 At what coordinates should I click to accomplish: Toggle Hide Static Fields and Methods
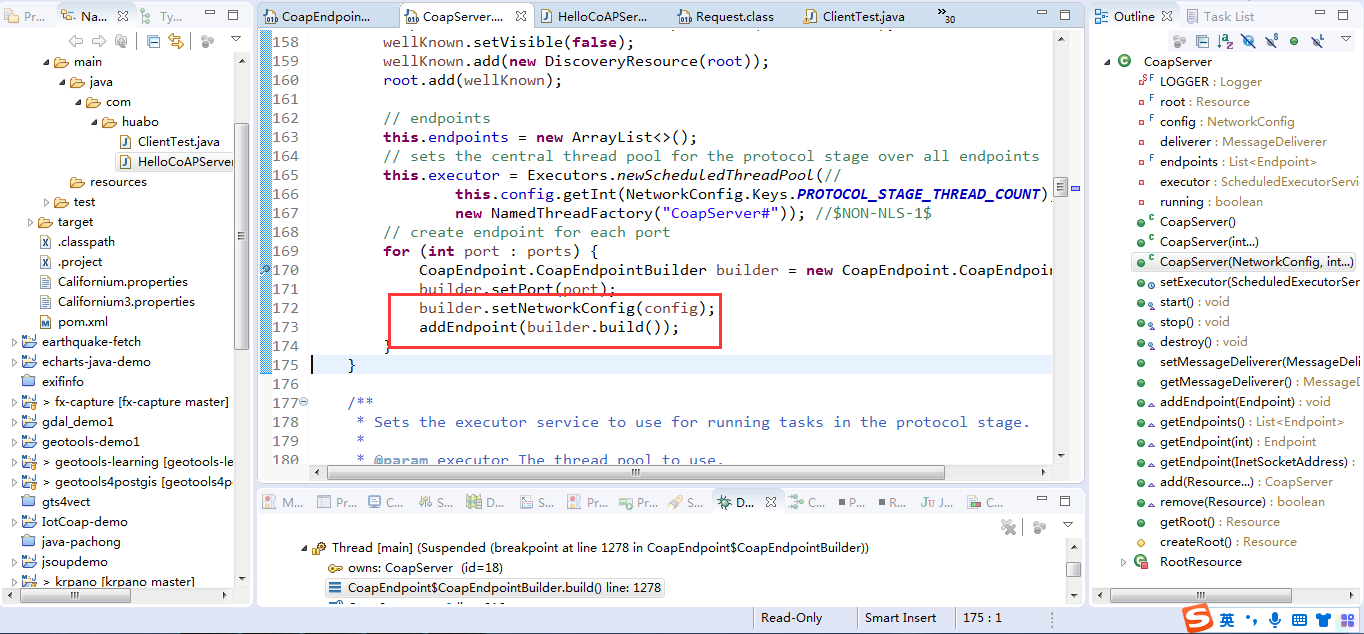(x=1271, y=41)
